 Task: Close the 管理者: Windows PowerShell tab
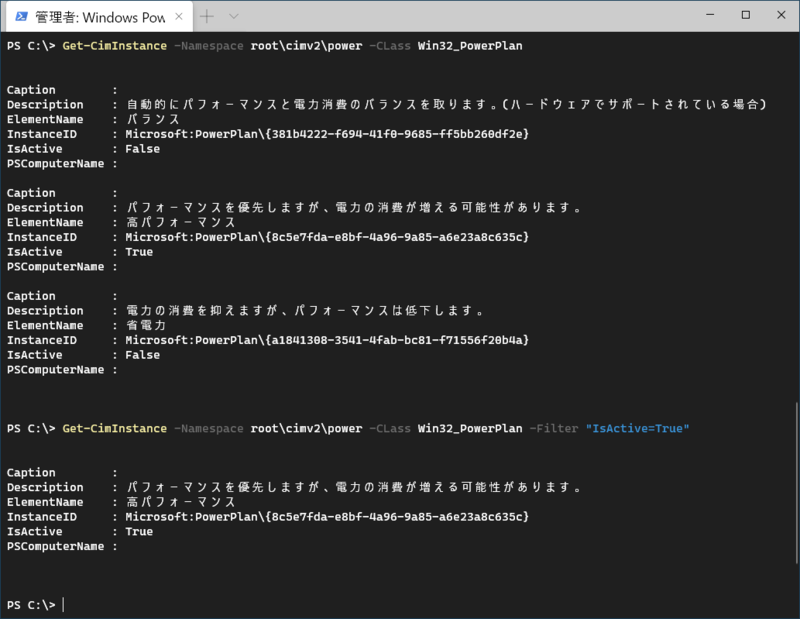click(x=179, y=16)
